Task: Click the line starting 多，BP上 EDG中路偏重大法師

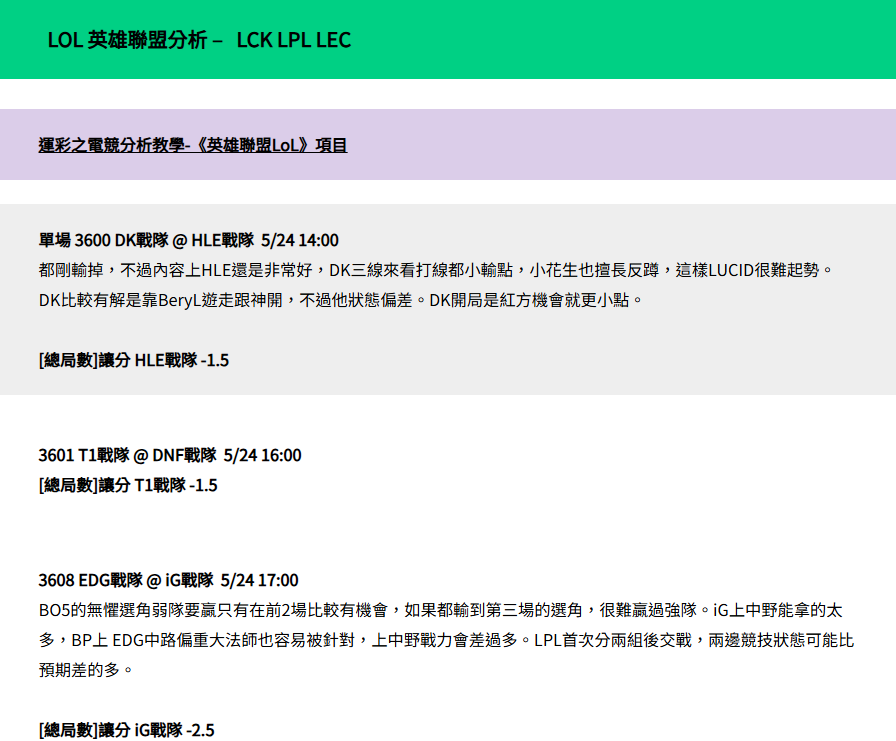Action: (x=446, y=640)
